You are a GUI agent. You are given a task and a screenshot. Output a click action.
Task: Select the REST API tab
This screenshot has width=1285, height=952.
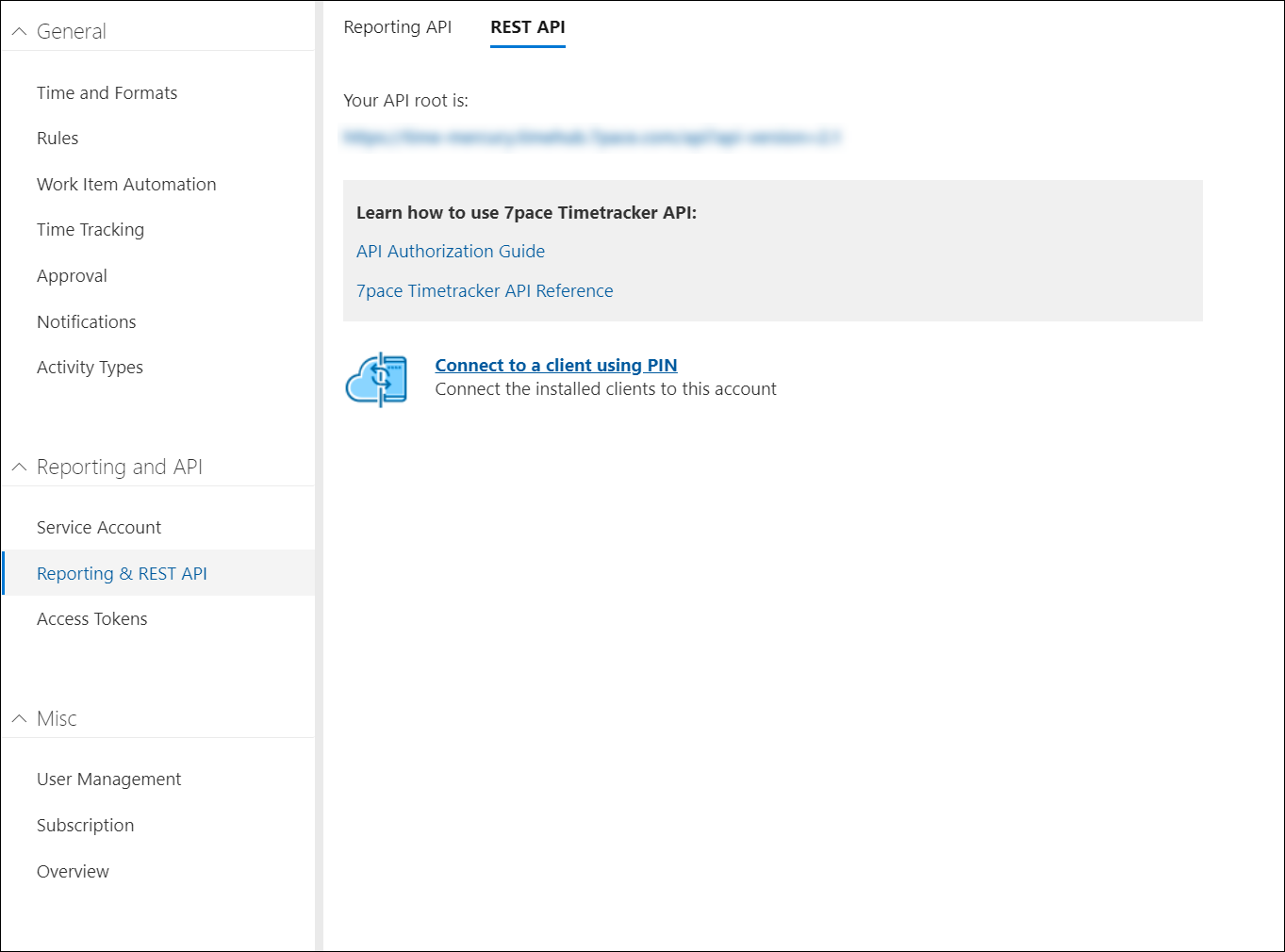tap(528, 27)
